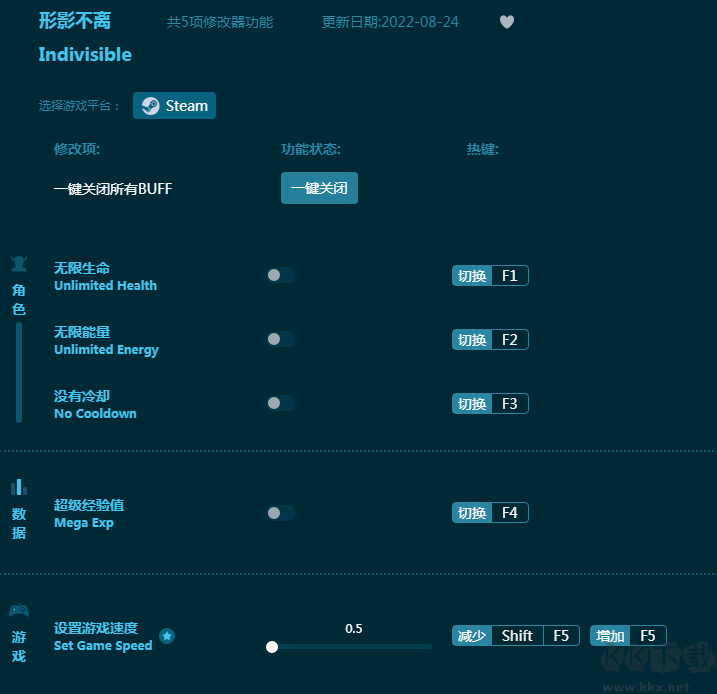Click the vertical scrollbar in character section

pyautogui.click(x=19, y=372)
